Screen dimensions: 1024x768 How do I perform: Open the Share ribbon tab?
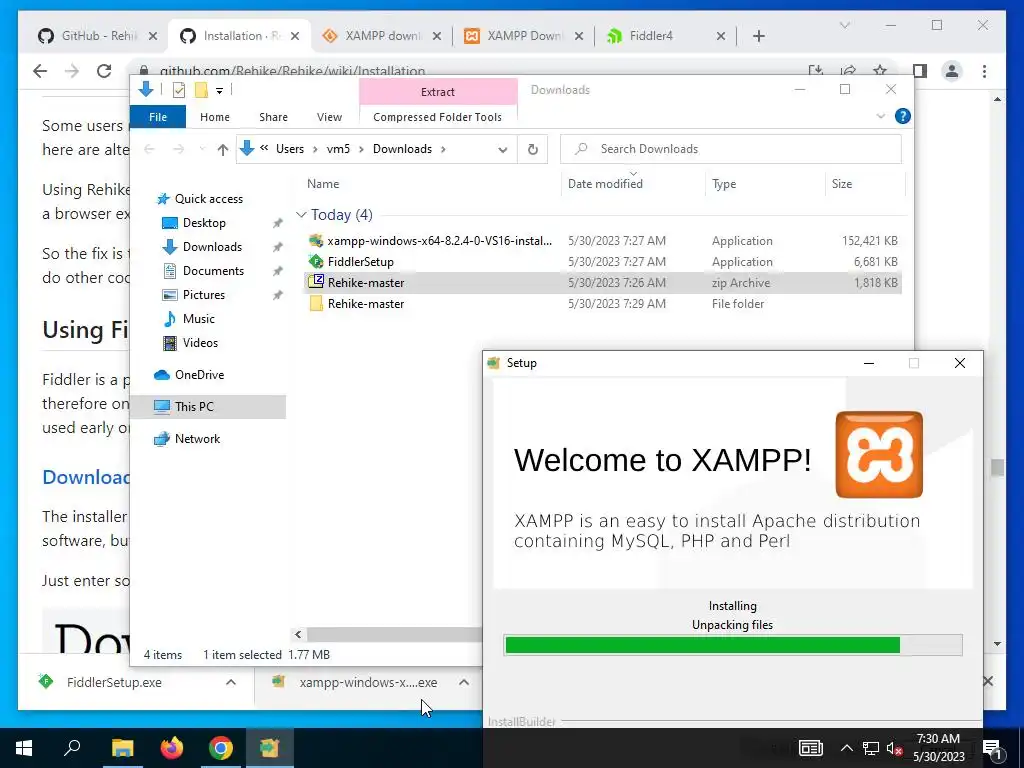[x=273, y=117]
